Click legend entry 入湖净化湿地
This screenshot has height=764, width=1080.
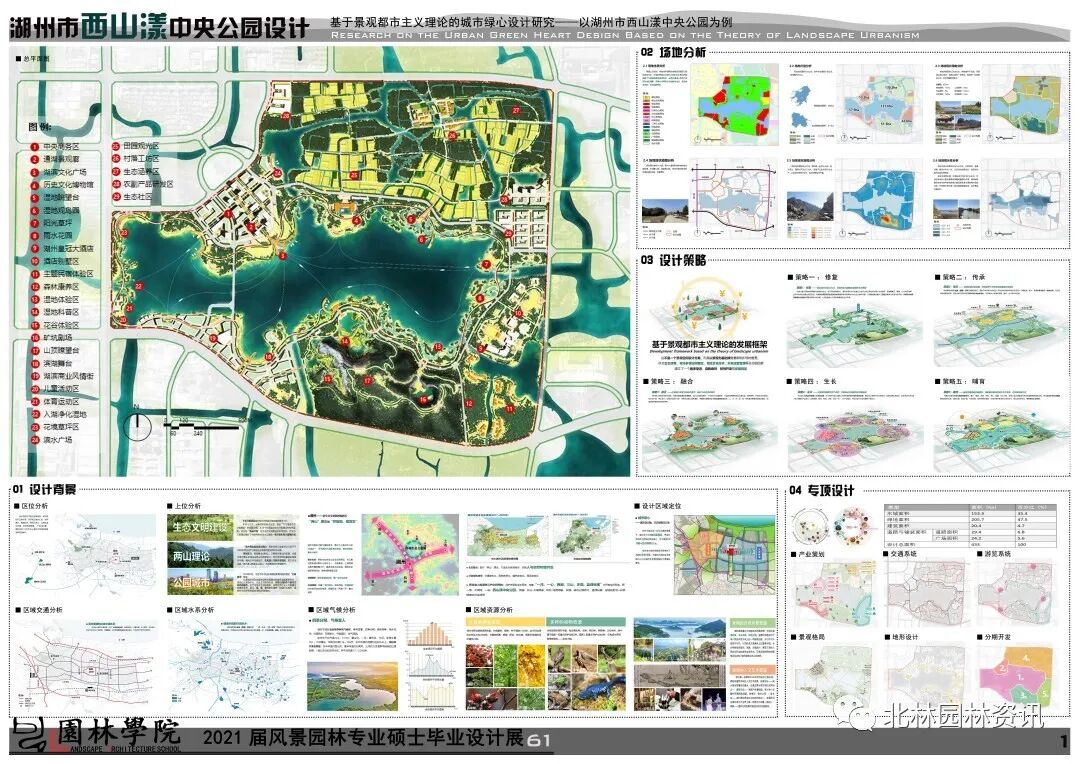point(59,415)
